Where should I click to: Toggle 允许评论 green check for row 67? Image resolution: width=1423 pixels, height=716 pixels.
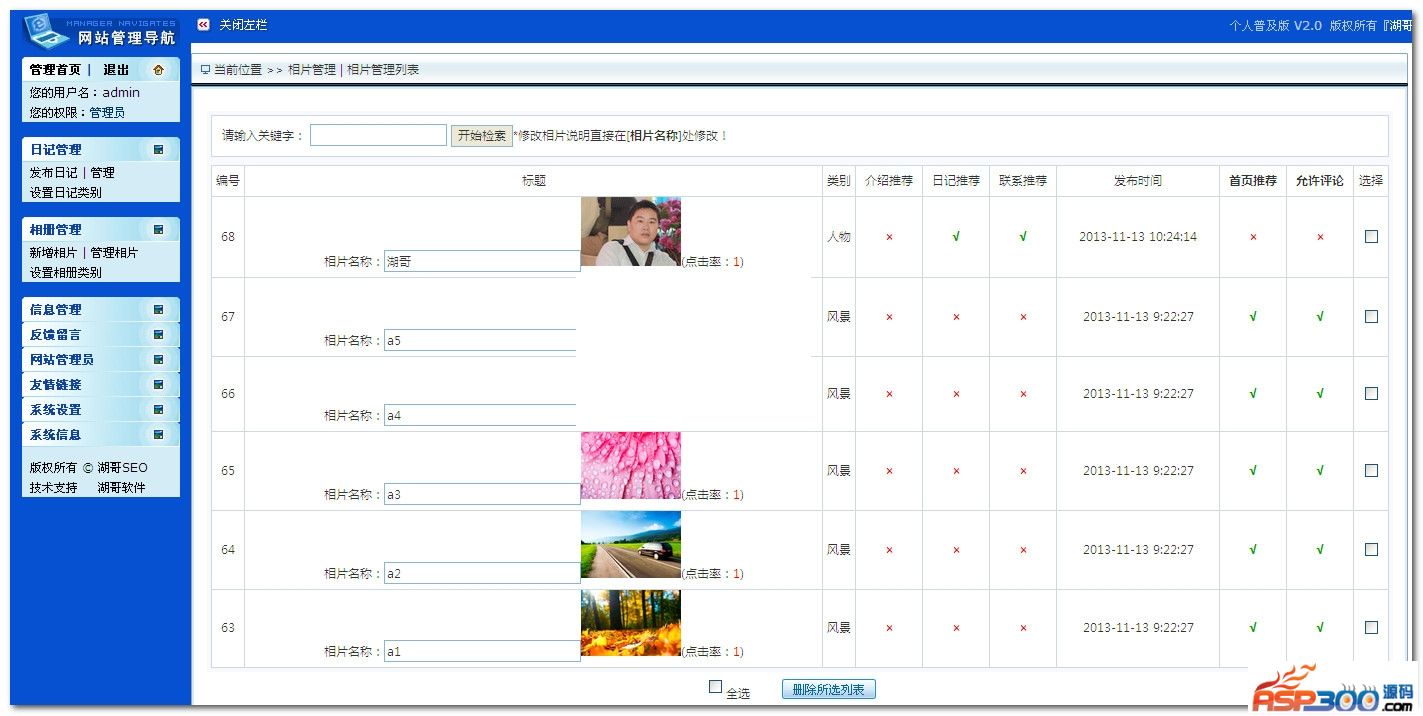click(1320, 317)
